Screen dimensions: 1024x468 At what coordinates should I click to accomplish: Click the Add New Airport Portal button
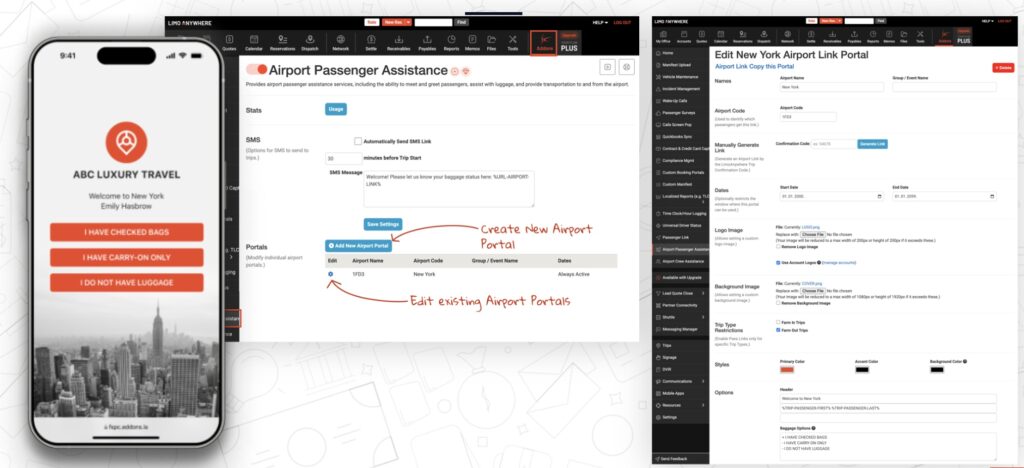[357, 245]
